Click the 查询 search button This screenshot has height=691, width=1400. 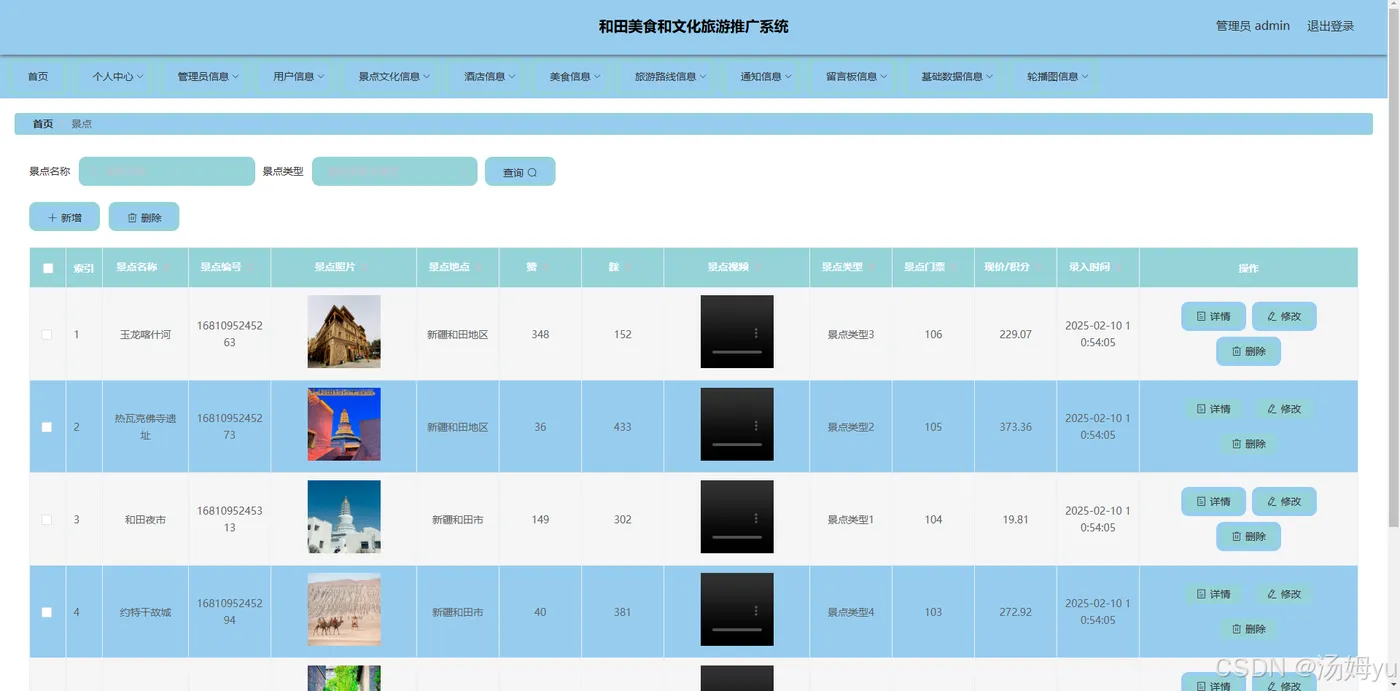point(520,172)
